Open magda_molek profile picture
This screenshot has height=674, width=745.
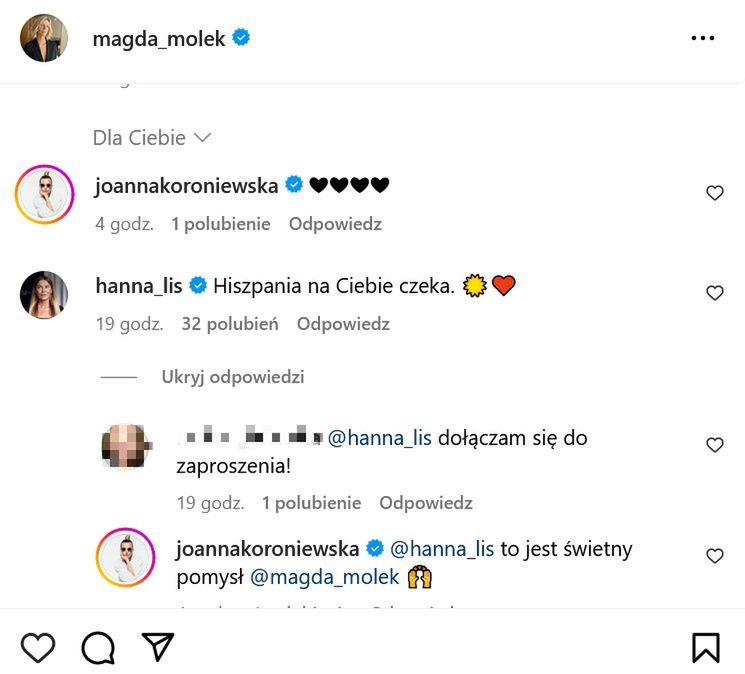pos(44,38)
